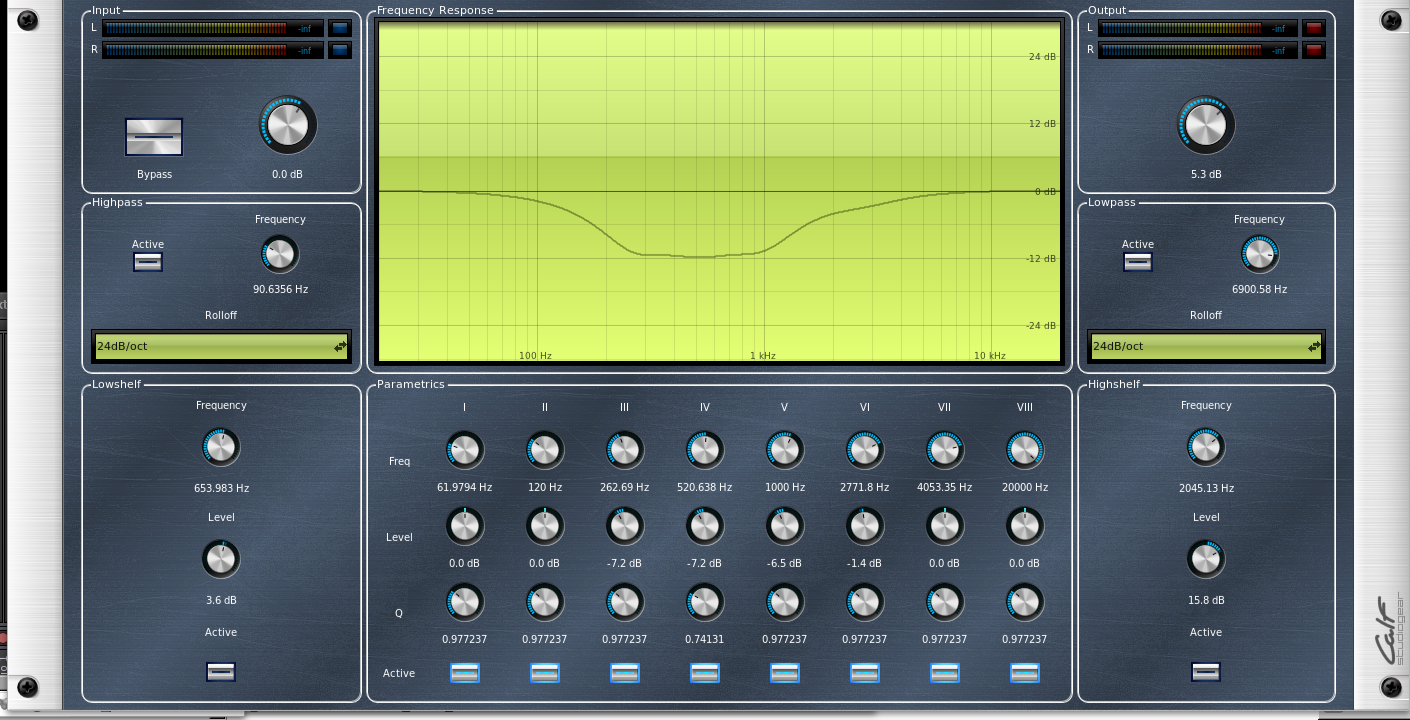Toggle Active for parametric band I
Screen dimensions: 1410x720
click(x=465, y=673)
